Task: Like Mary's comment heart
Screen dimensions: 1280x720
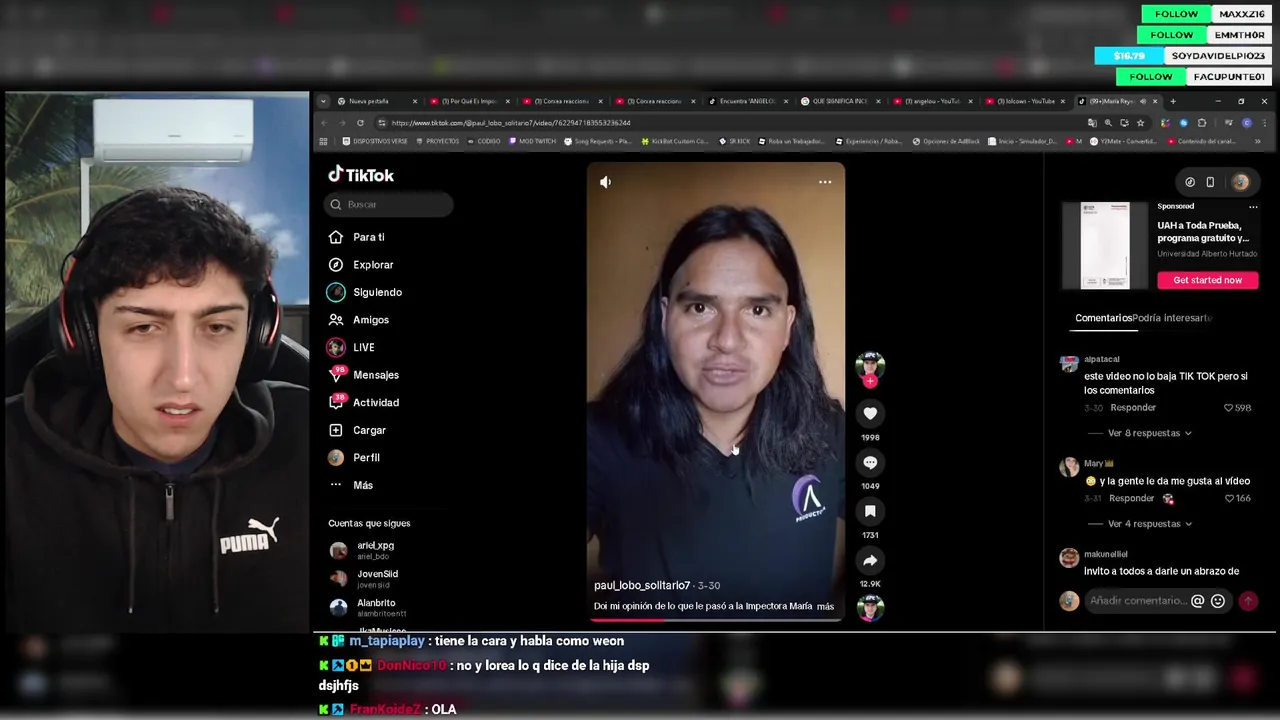Action: [x=1229, y=498]
